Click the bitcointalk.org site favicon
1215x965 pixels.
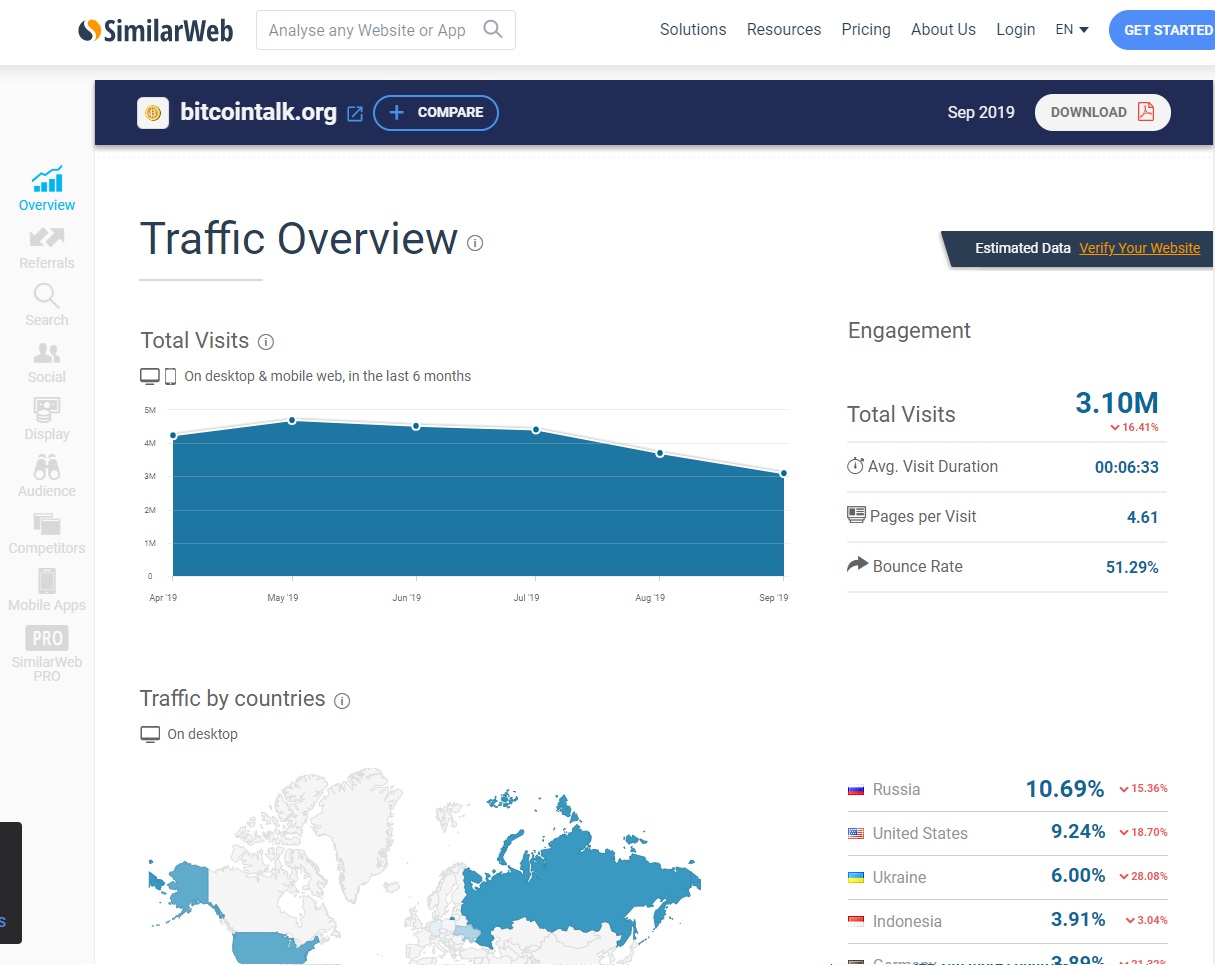(153, 113)
